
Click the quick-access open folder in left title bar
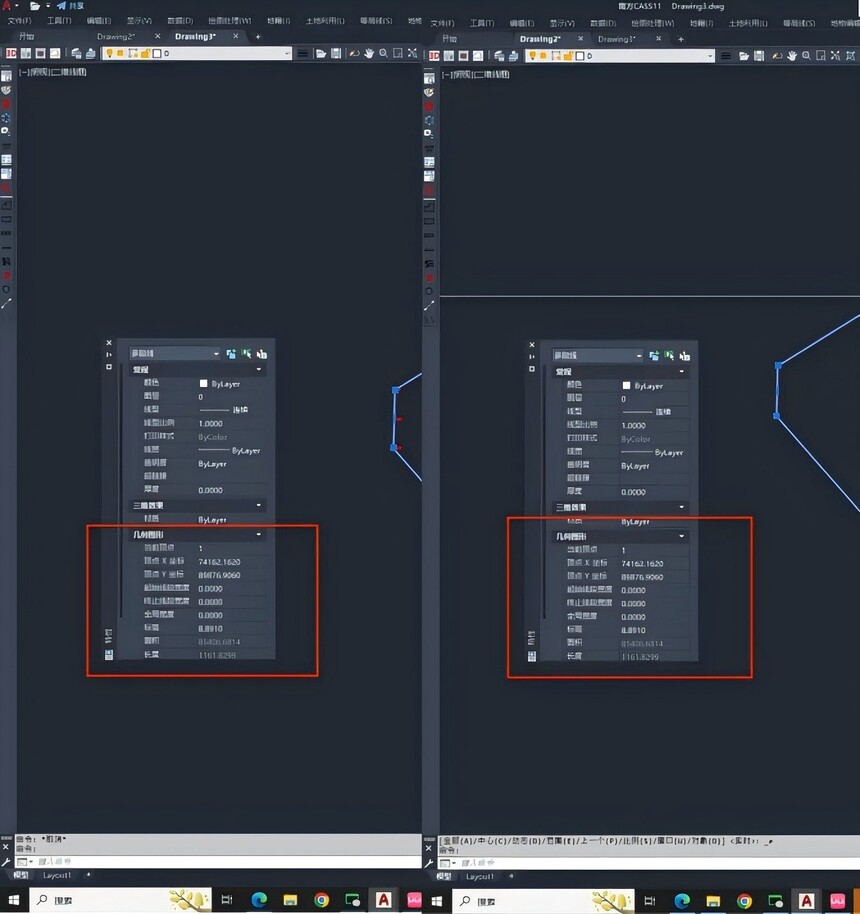pos(35,6)
